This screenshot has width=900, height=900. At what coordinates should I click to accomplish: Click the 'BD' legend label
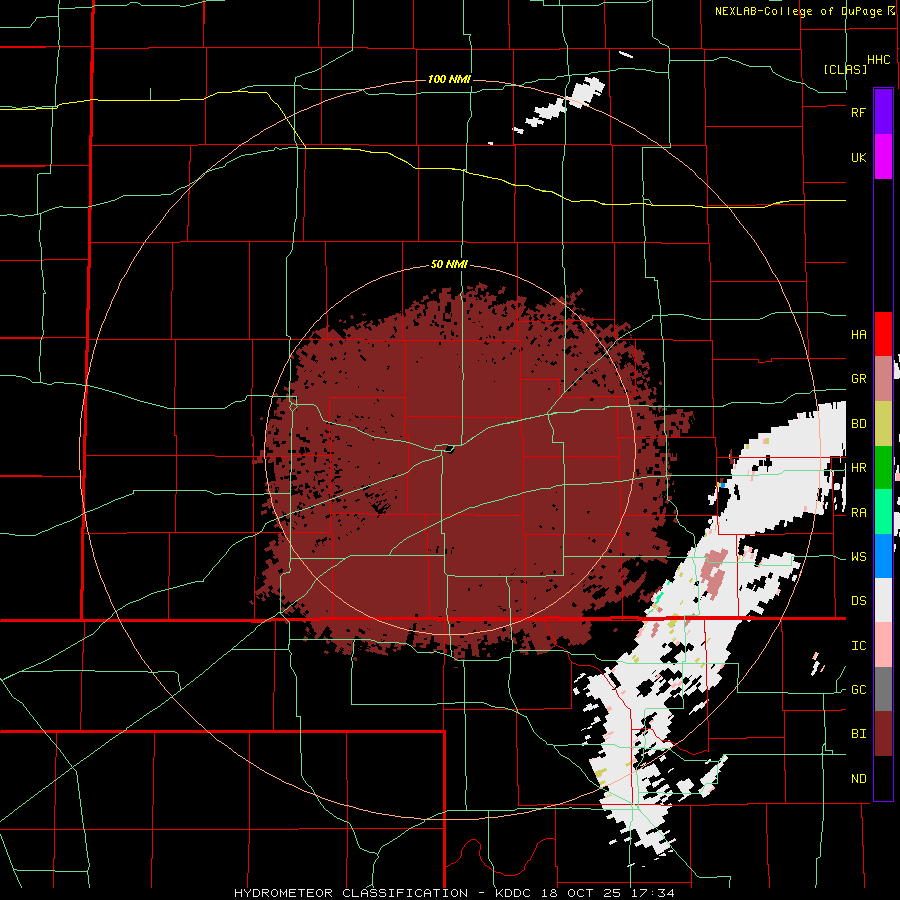tap(858, 424)
